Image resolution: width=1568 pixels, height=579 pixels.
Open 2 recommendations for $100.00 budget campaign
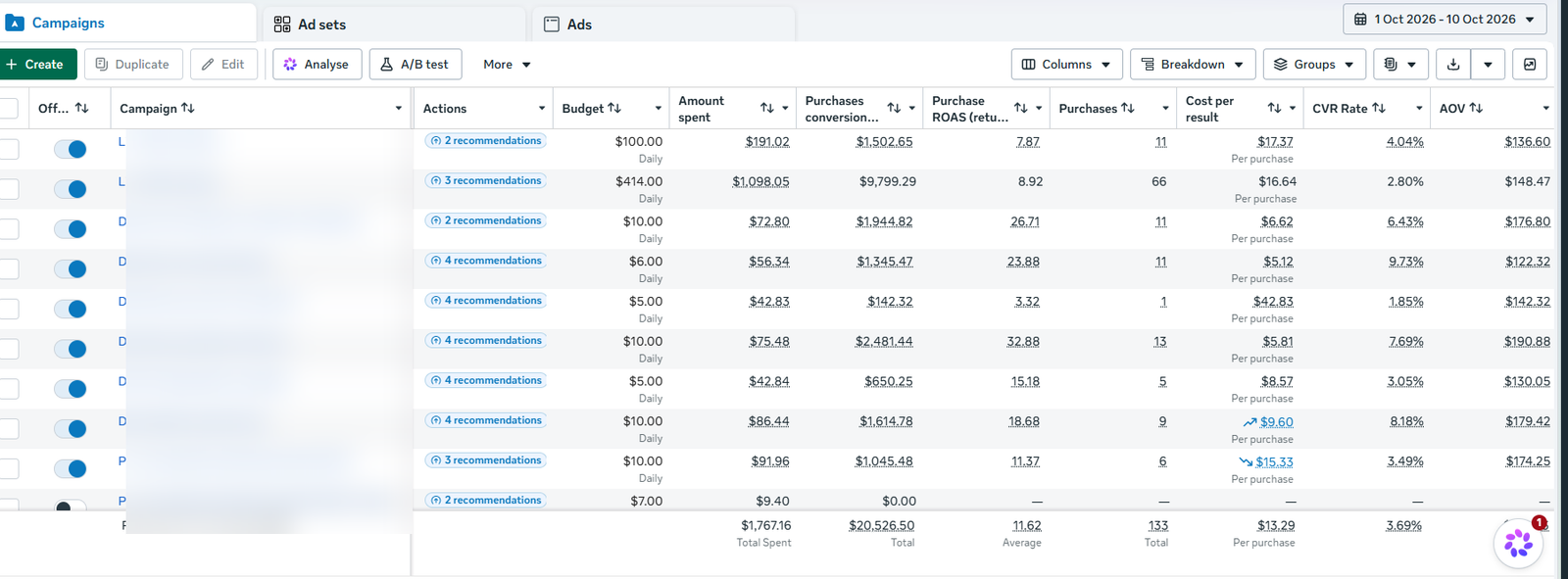click(x=486, y=141)
